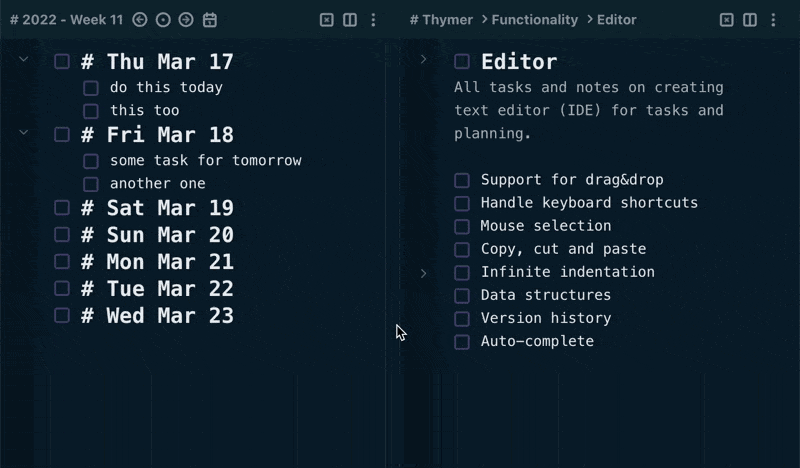800x468 pixels.
Task: Click the 'this too' text
Action: coord(145,110)
